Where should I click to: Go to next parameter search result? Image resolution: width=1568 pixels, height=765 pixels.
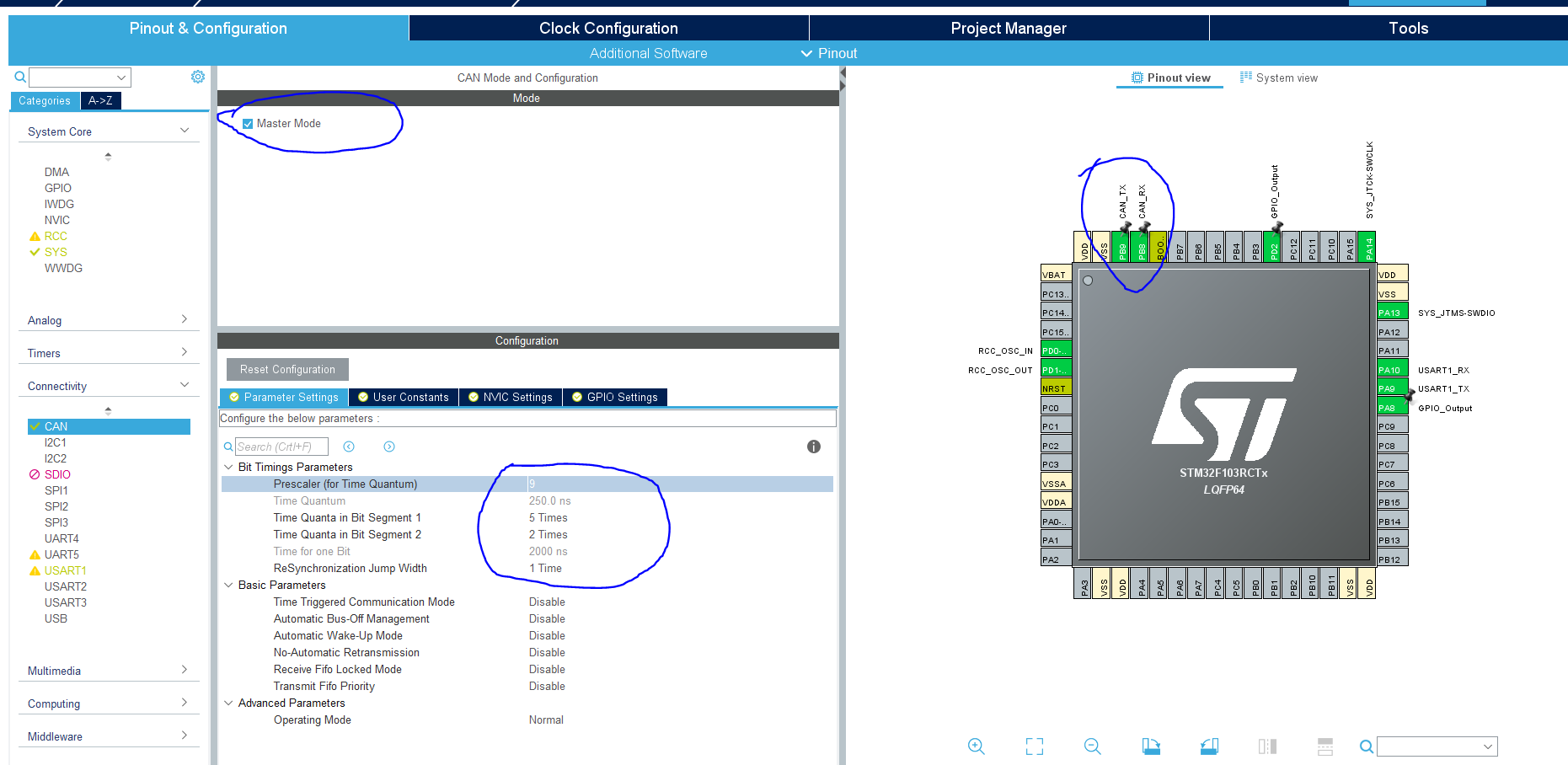(x=389, y=447)
